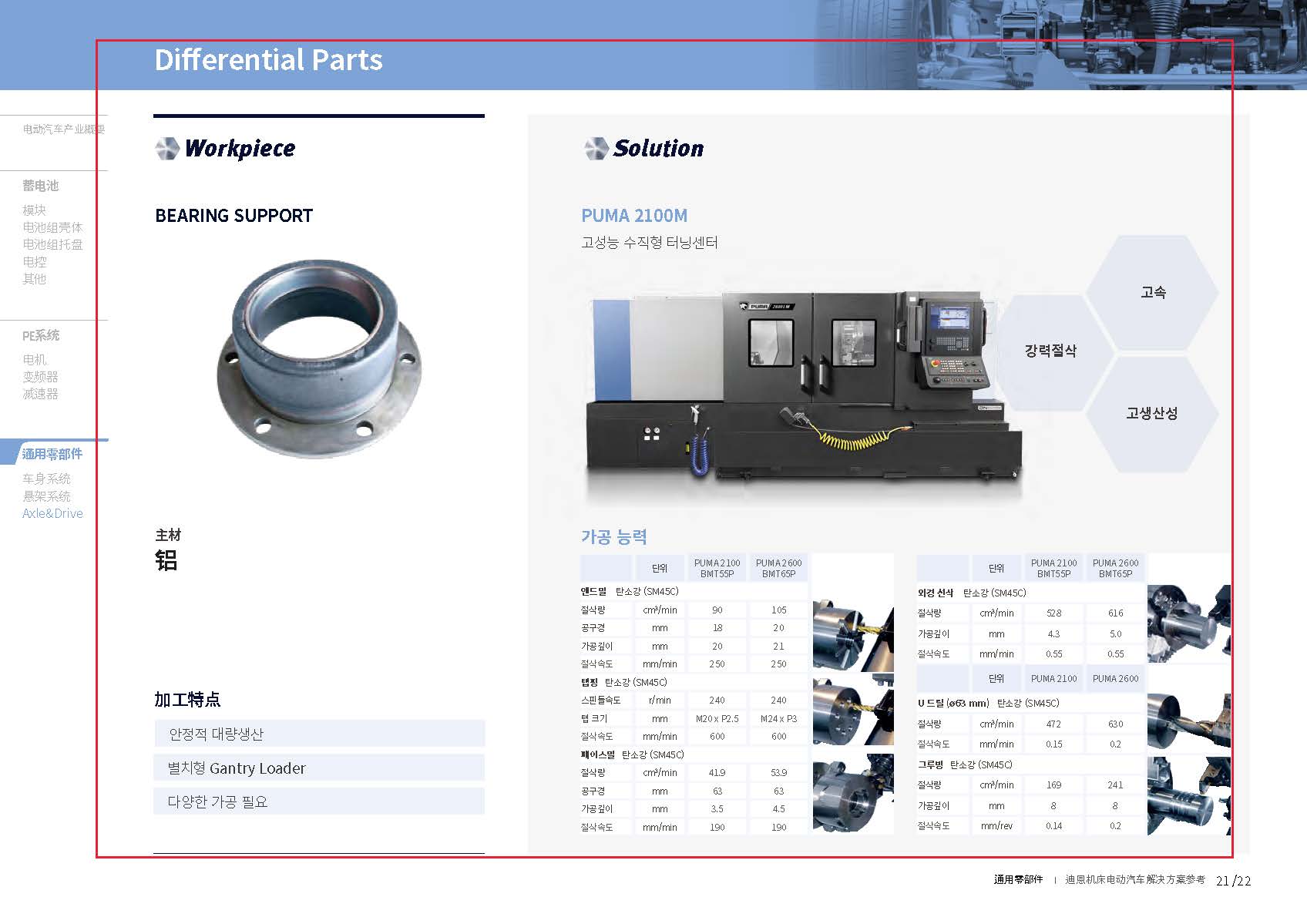The height and width of the screenshot is (924, 1307).
Task: Go to Axle&Drive in the sidebar
Action: pos(52,513)
